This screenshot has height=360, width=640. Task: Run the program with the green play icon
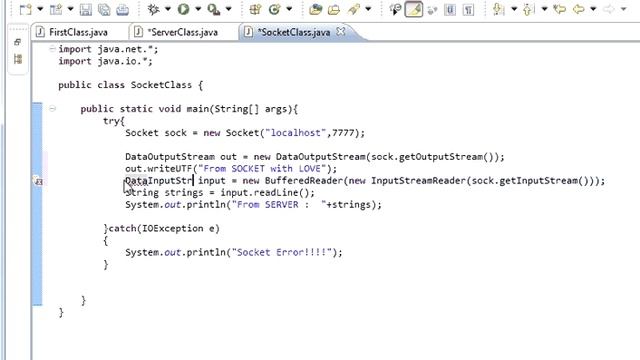point(183,9)
